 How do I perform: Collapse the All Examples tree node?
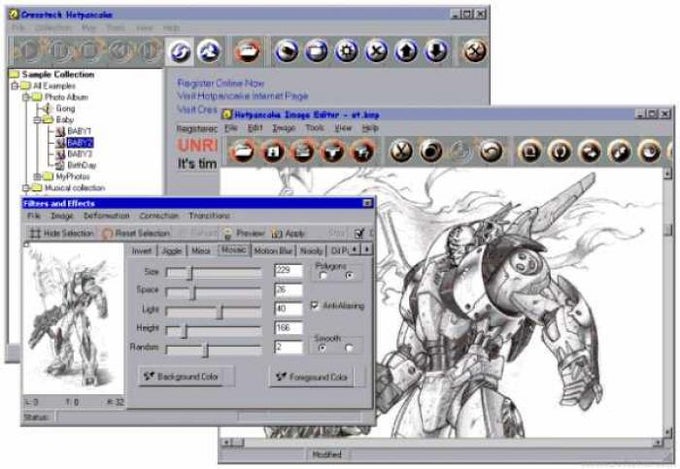click(15, 86)
